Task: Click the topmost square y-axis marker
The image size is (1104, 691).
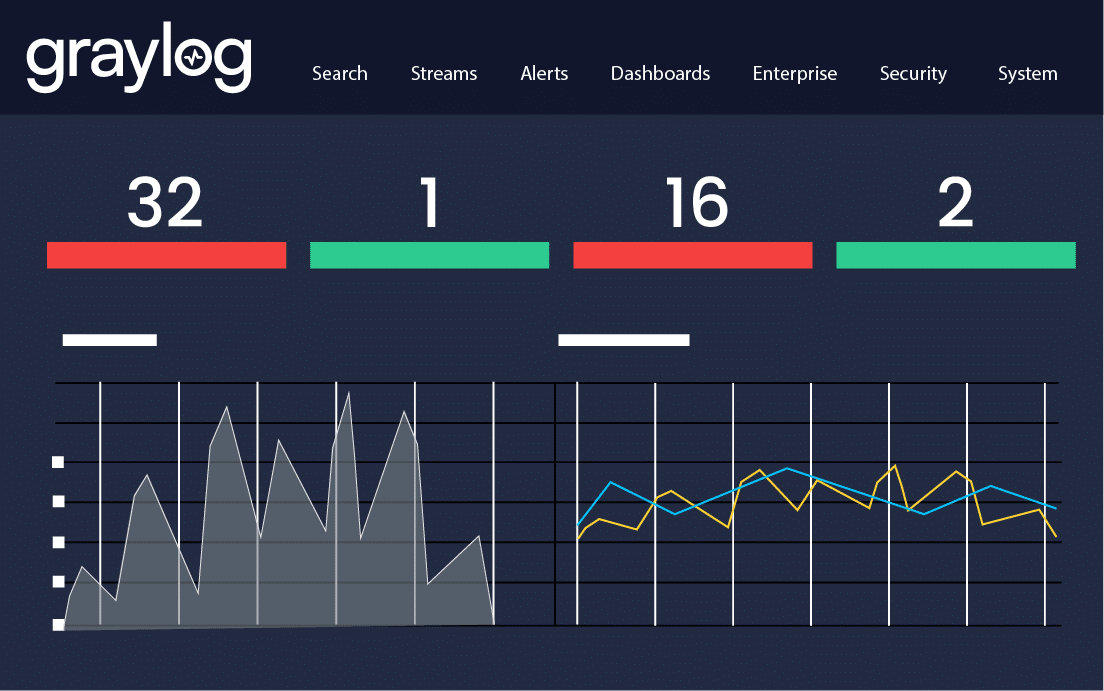Action: (58, 462)
